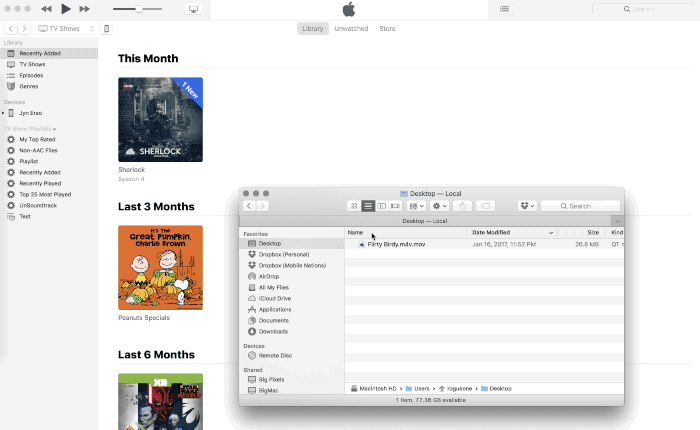Open the Sherlock show artwork
This screenshot has height=430, width=700.
tap(160, 120)
